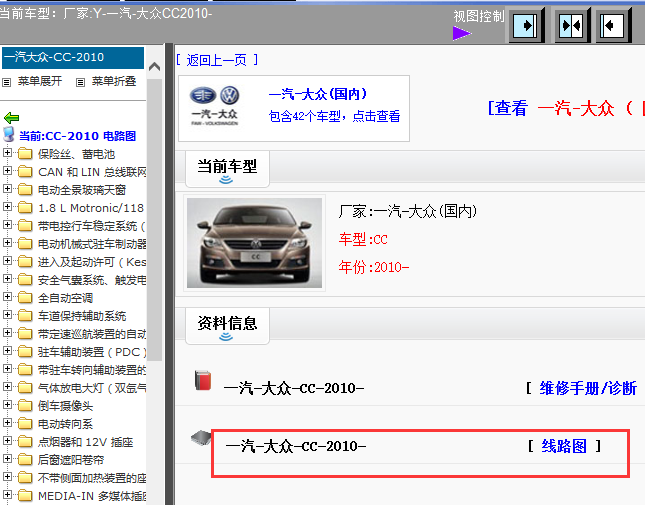
Task: Select 全自动空调 tree item text
Action: pyautogui.click(x=65, y=298)
